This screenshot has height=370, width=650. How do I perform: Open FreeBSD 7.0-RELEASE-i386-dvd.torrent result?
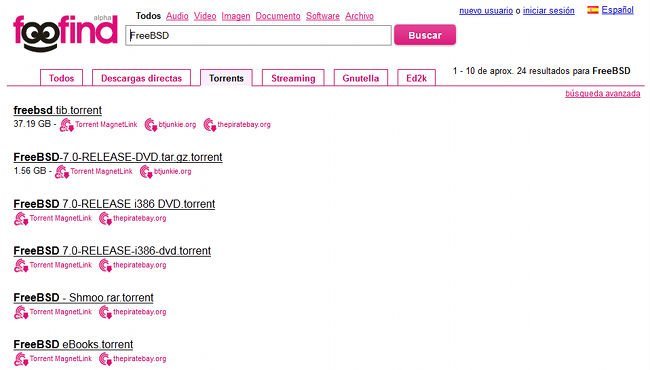coord(112,251)
